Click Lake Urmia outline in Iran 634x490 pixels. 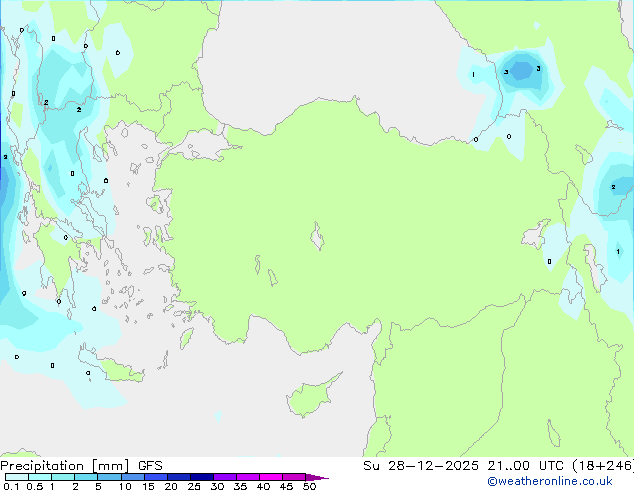click(594, 267)
